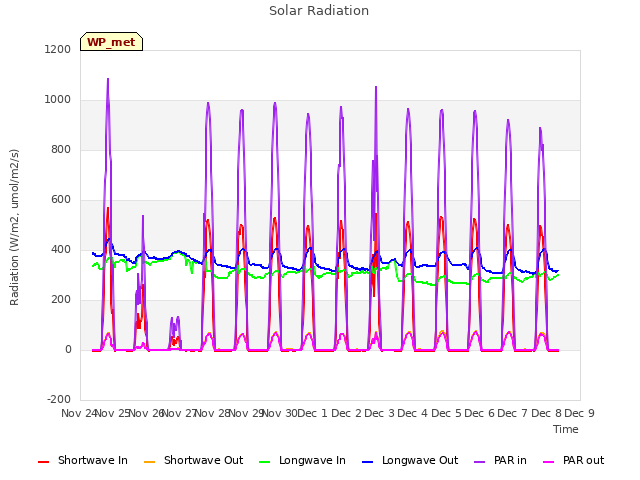Click the 400 y-axis tick label
Screen dimensions: 640x480
[61, 249]
